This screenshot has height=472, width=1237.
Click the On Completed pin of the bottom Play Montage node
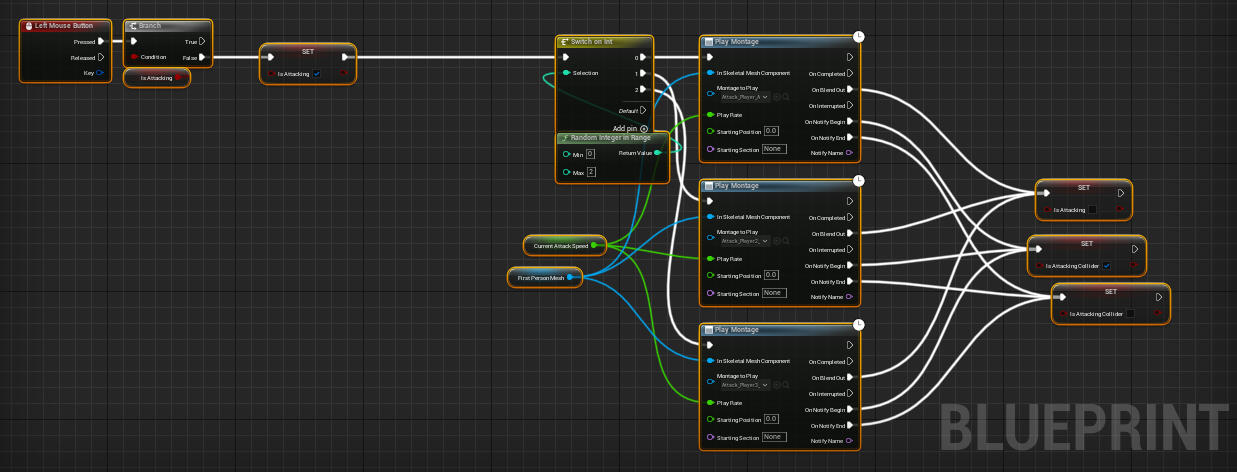click(x=849, y=361)
